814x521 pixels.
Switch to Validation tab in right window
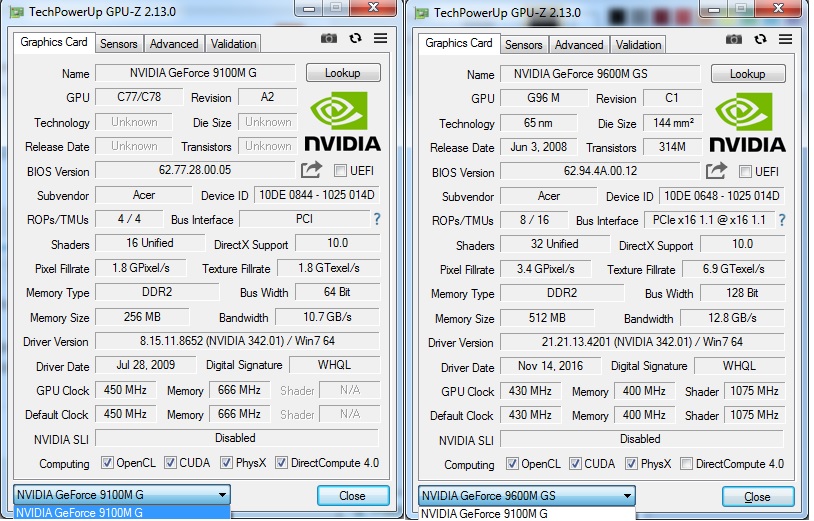(x=638, y=45)
